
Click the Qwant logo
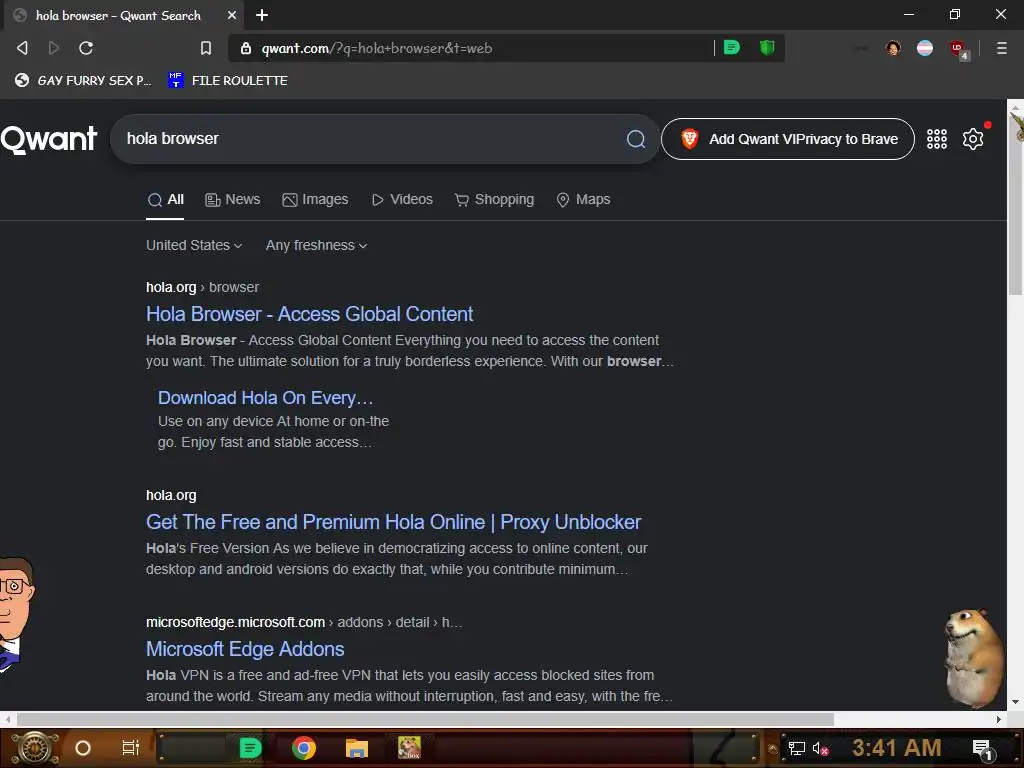(x=48, y=139)
